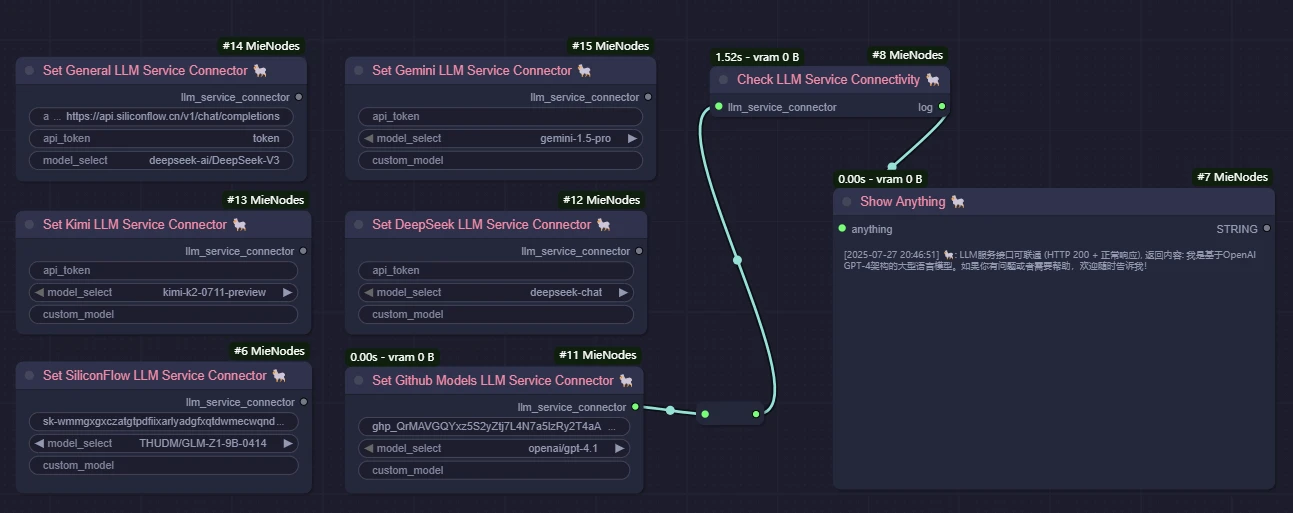Click Github Models llm_service_connector output dot
Viewport: 1293px width, 513px height.
tap(635, 407)
